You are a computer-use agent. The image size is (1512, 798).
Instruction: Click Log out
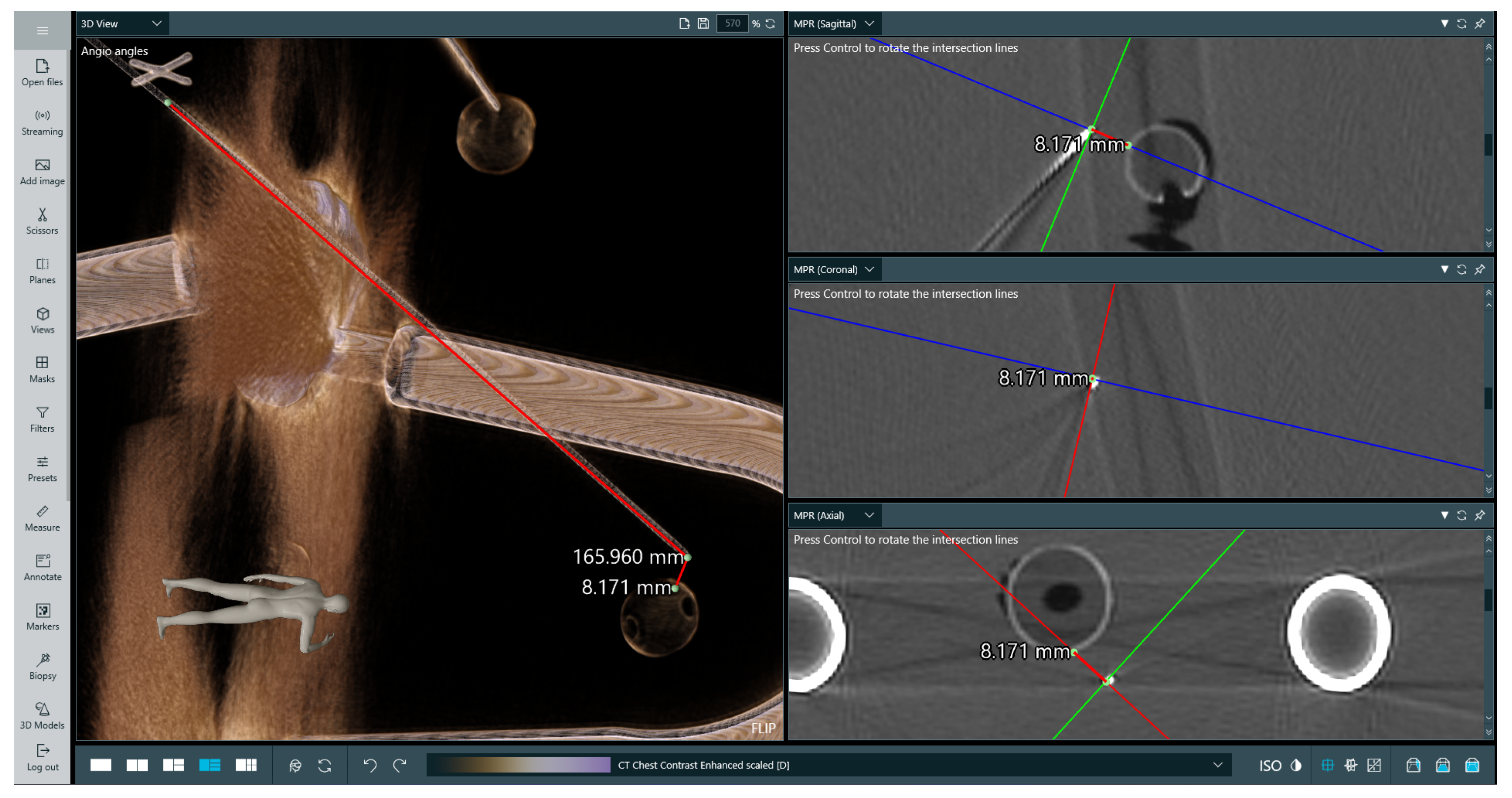point(42,757)
